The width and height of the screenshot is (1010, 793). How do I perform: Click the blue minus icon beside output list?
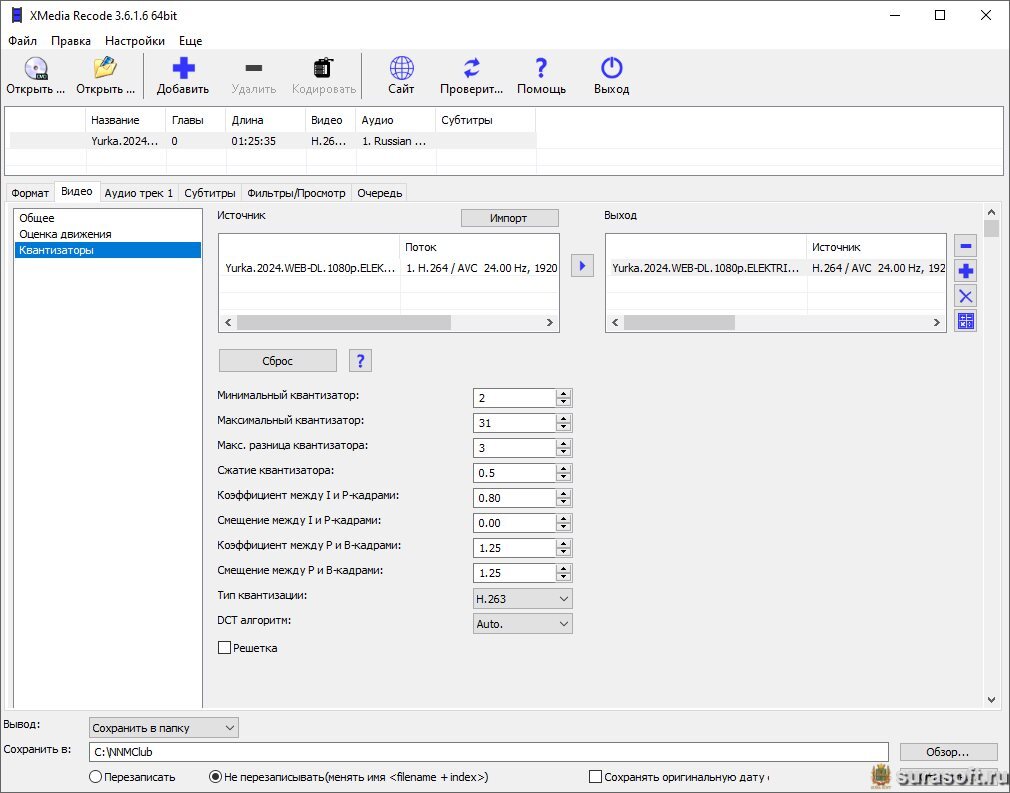click(965, 246)
